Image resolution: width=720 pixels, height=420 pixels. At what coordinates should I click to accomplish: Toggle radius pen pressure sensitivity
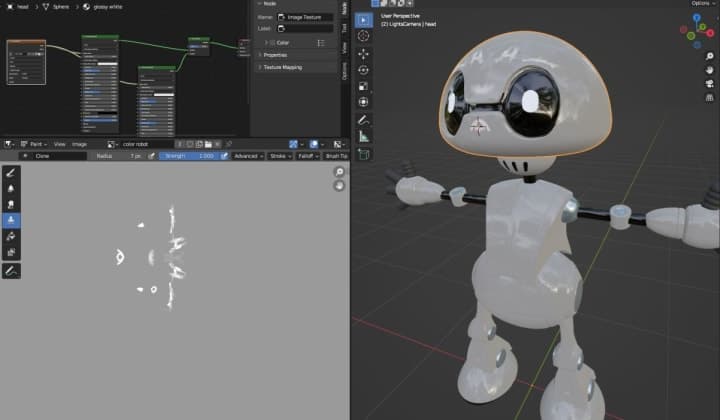pos(151,156)
